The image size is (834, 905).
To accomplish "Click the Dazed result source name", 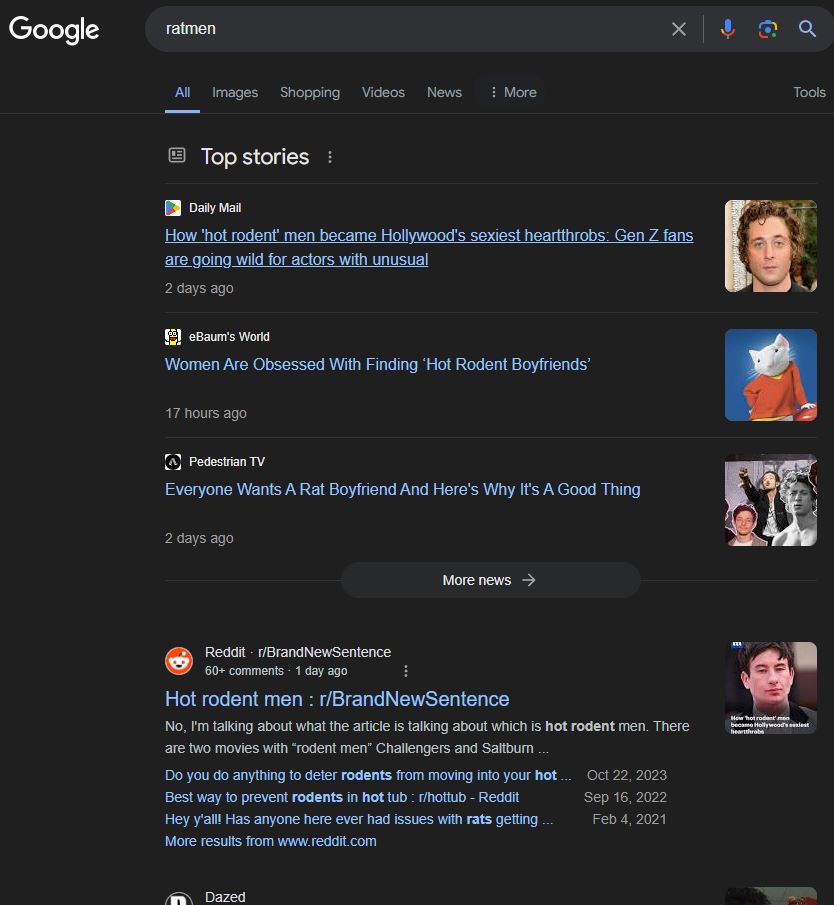I will (225, 897).
